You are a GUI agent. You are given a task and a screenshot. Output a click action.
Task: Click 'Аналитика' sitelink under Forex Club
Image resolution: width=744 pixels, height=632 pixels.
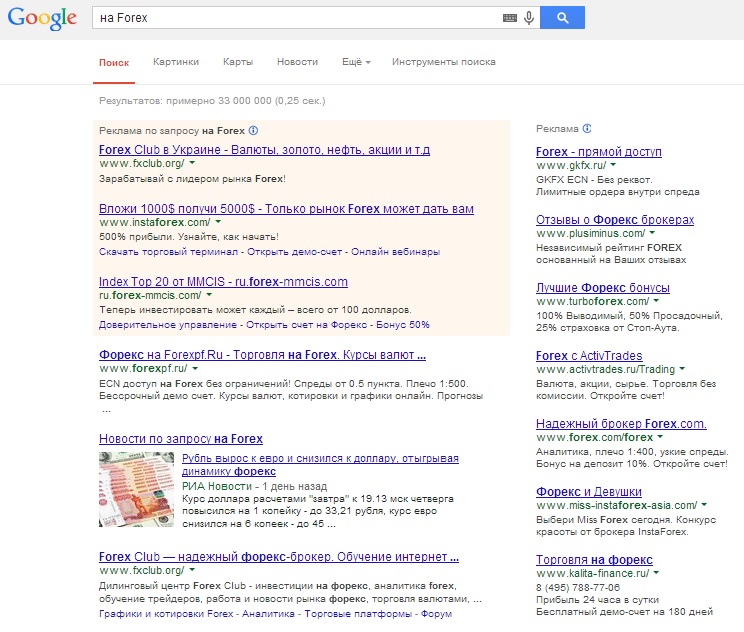[x=268, y=613]
